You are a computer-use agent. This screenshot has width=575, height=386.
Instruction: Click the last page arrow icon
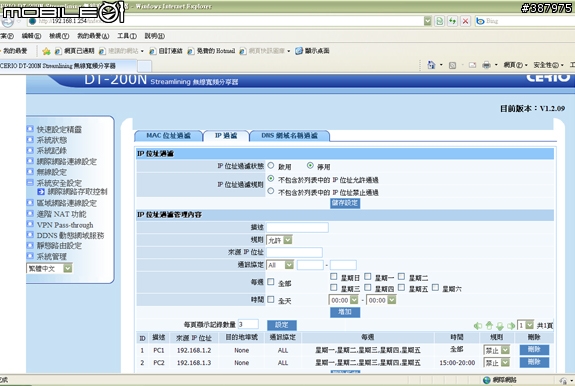(x=511, y=326)
